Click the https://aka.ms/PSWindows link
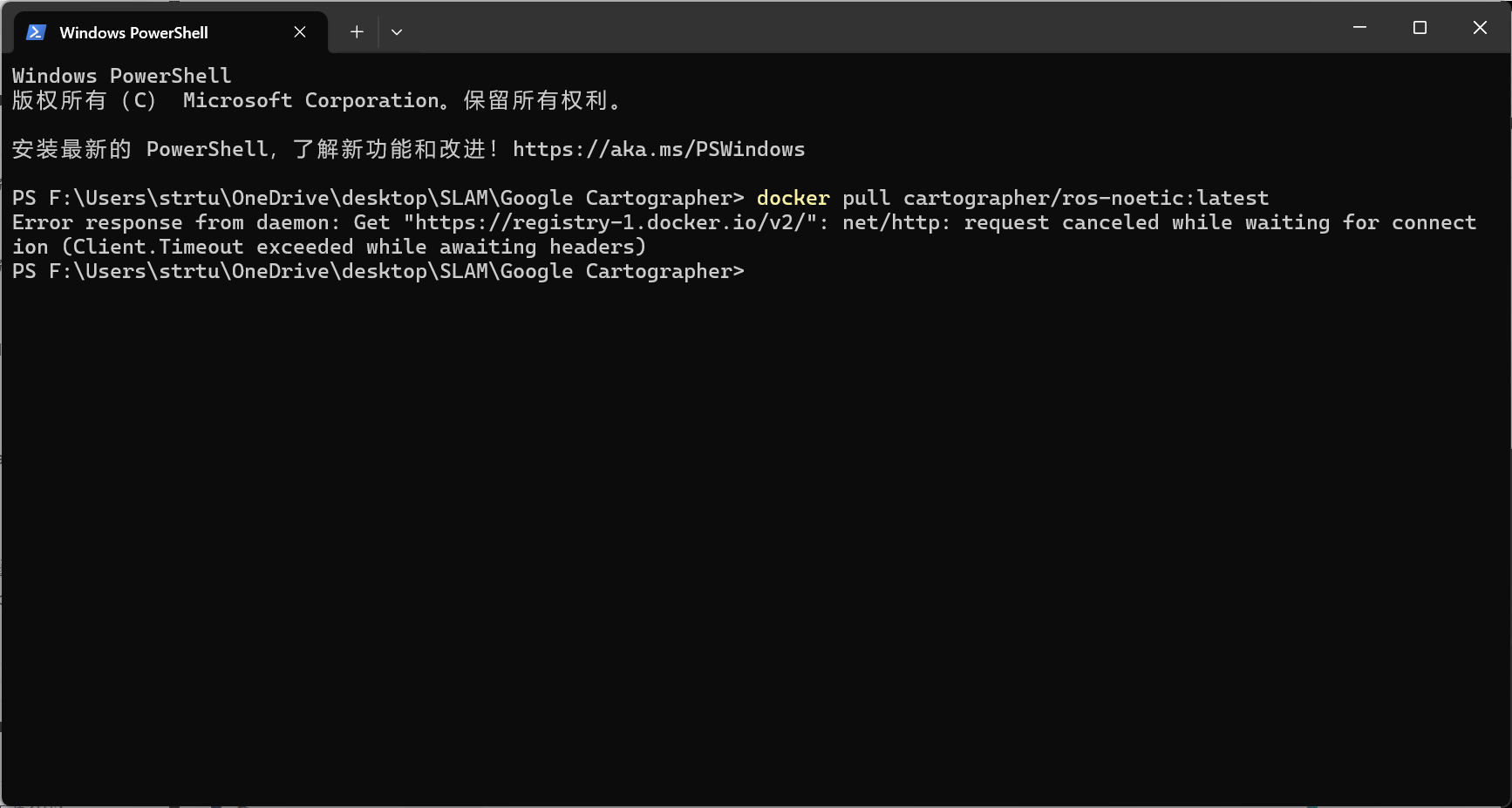The image size is (1512, 808). click(658, 149)
